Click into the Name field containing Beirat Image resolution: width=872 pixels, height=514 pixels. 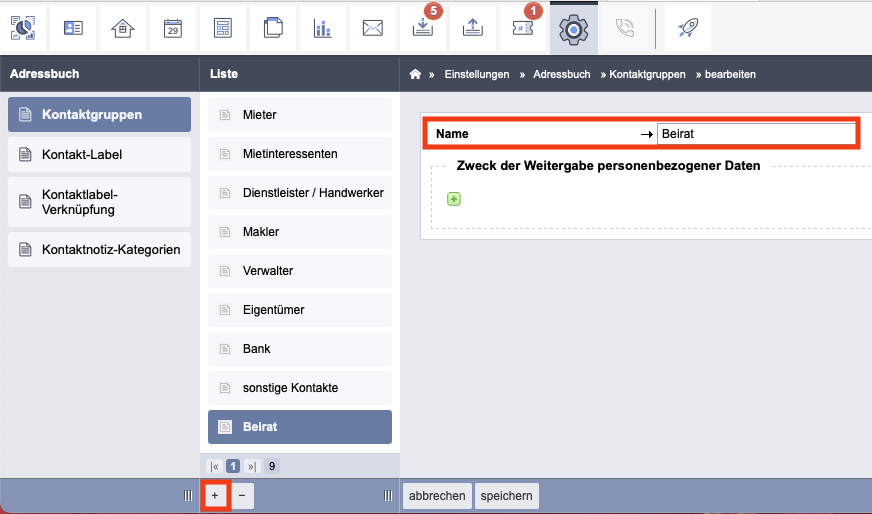tap(756, 134)
